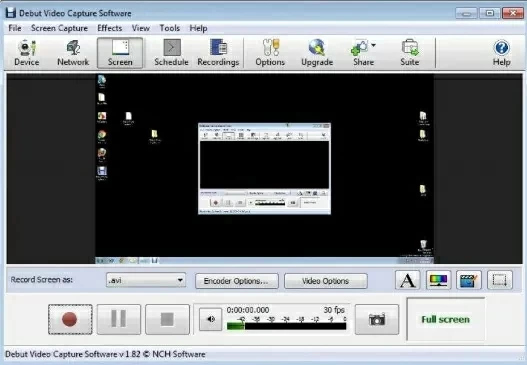Click the Full screen selection box
Screen dimensions: 527x365
click(446, 319)
